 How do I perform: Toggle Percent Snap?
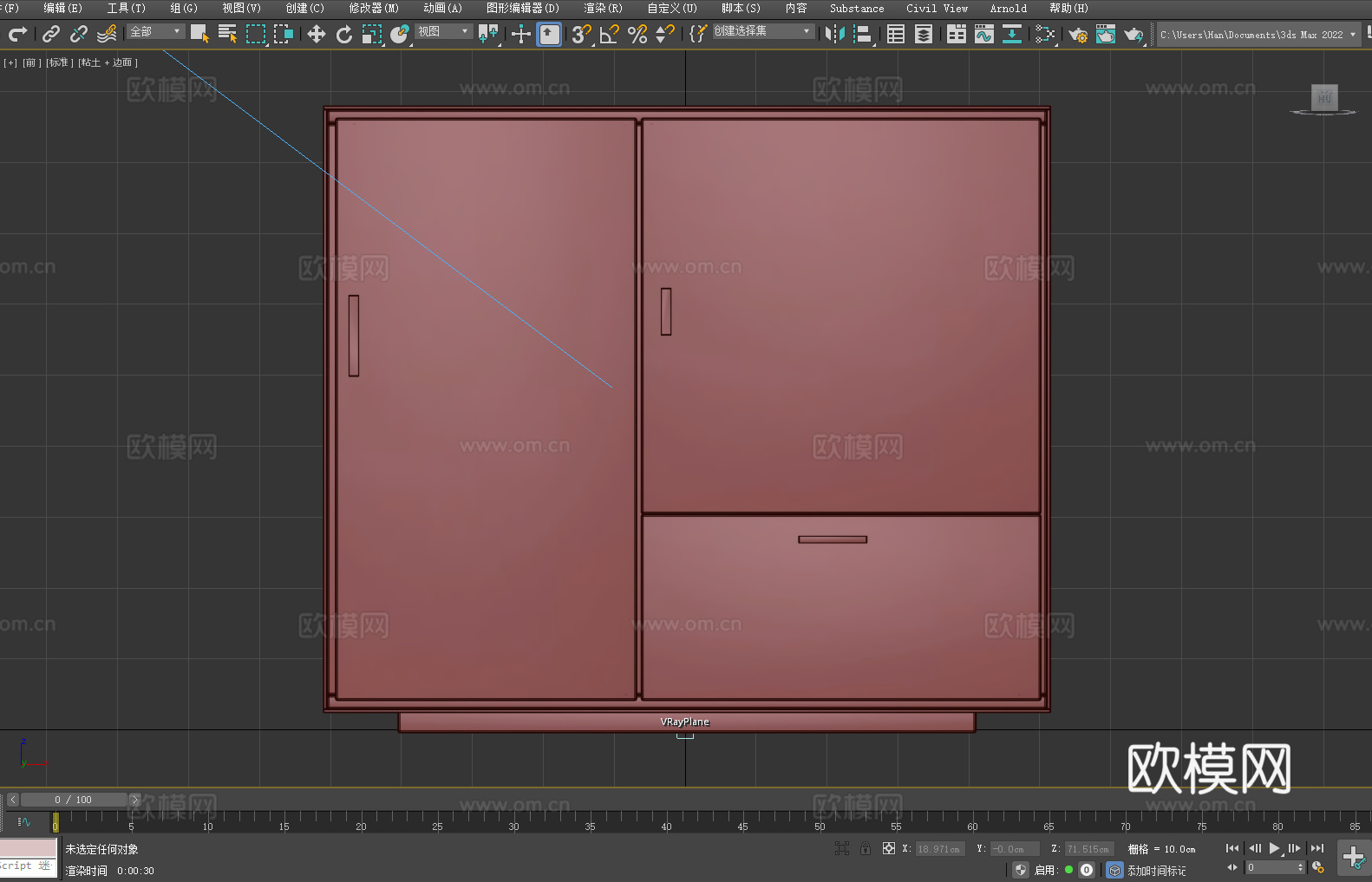tap(637, 34)
